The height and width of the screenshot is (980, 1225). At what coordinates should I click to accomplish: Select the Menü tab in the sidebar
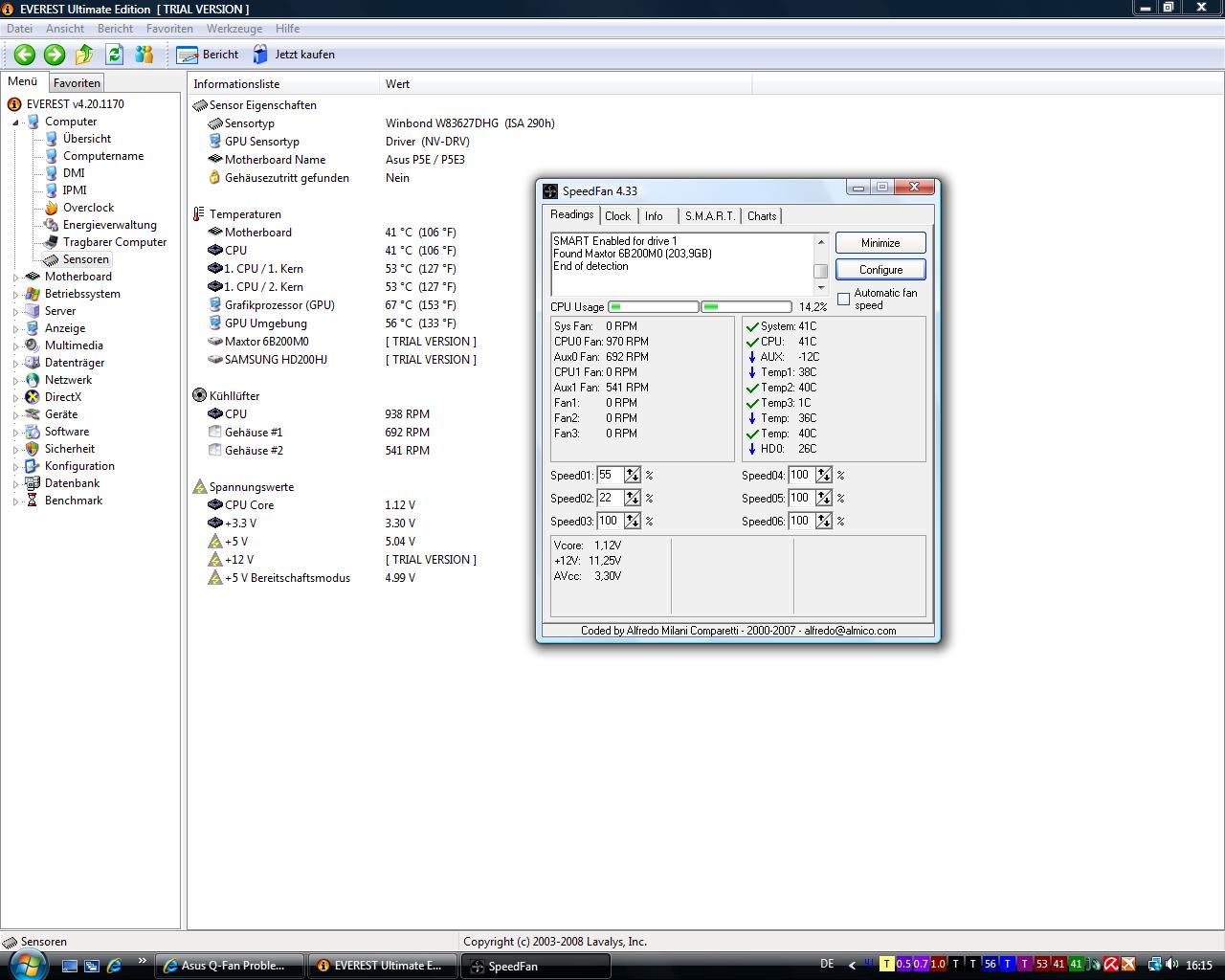tap(23, 81)
